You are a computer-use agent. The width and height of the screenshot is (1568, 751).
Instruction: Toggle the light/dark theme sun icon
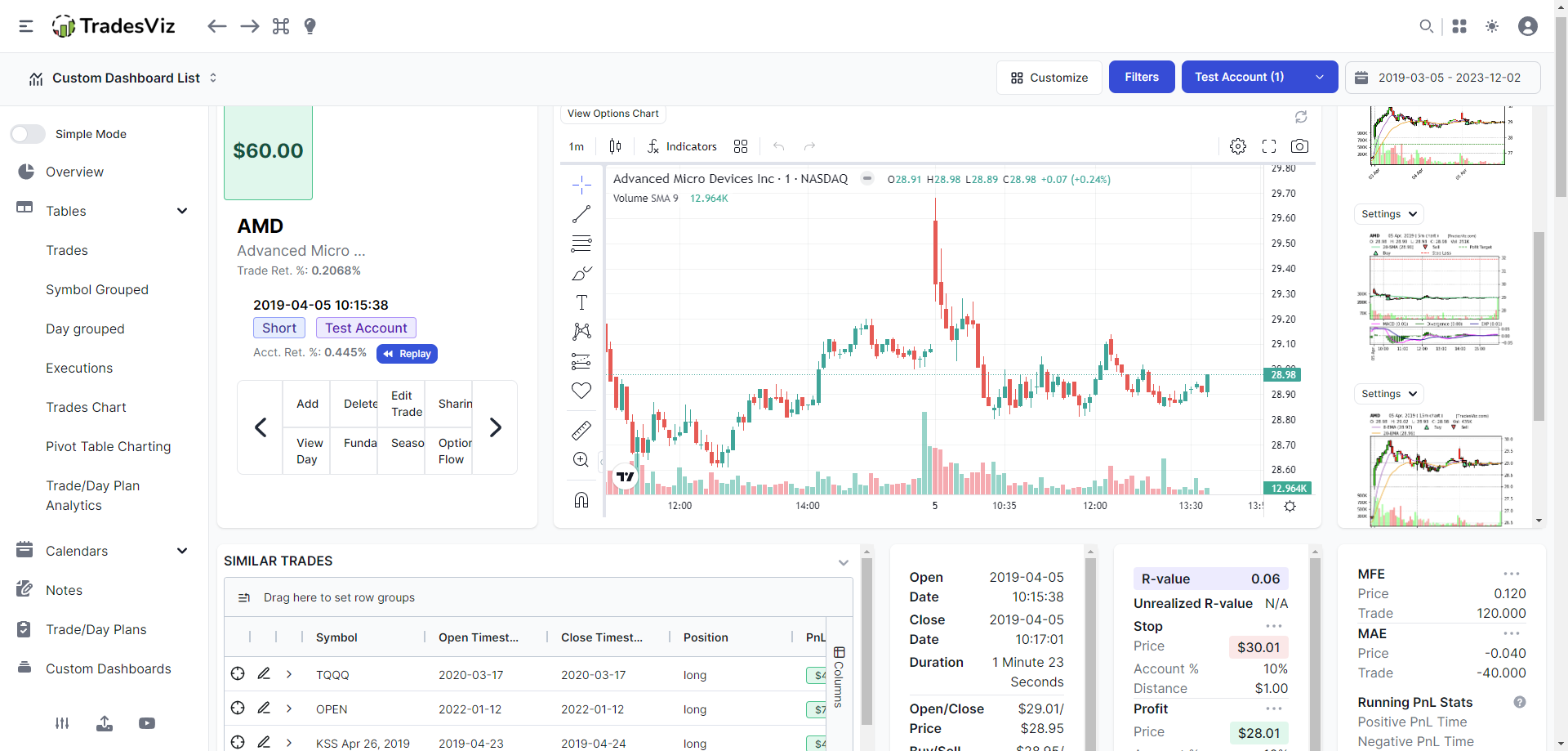coord(1492,26)
